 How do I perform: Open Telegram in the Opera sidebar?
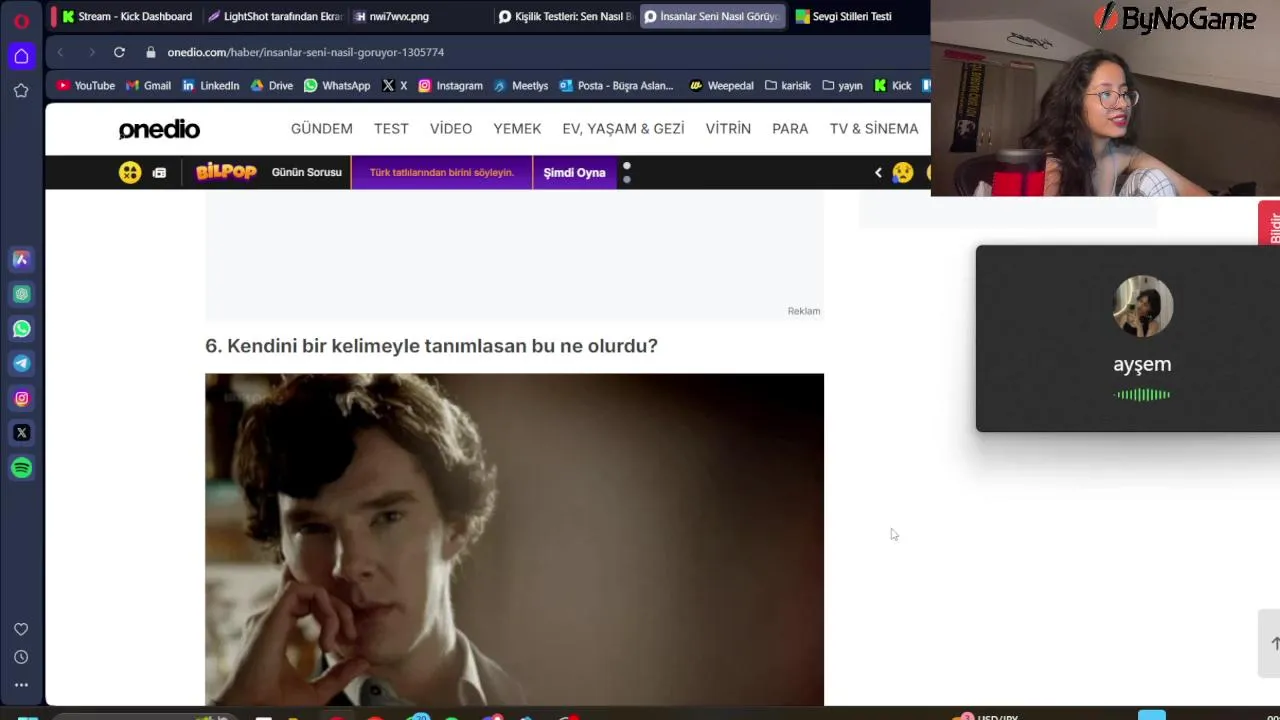coord(21,363)
